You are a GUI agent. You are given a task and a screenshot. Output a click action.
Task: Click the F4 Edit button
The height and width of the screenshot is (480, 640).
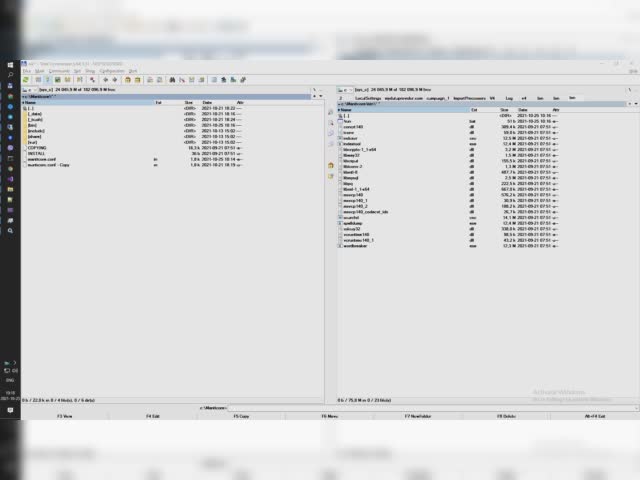point(153,416)
